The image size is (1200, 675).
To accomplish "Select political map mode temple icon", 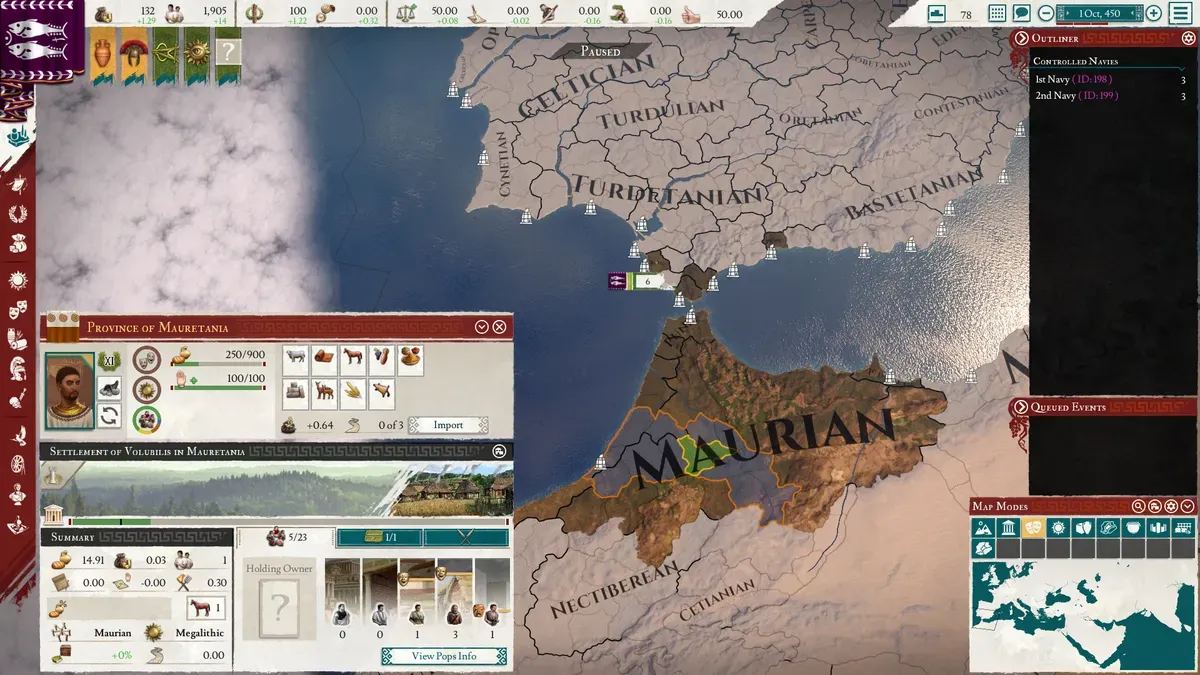I will coord(1008,527).
